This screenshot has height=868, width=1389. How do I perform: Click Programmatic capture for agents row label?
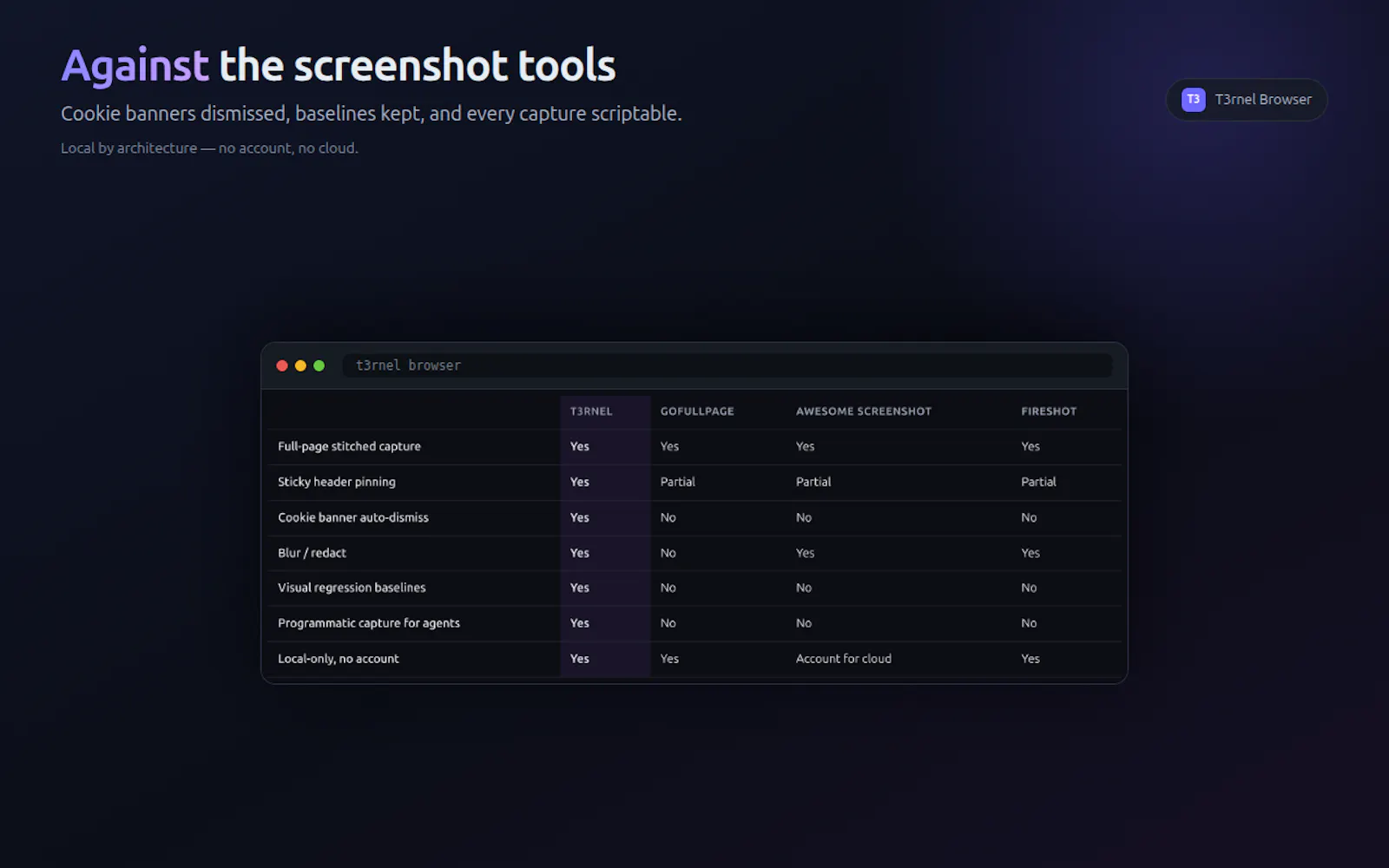coord(369,623)
